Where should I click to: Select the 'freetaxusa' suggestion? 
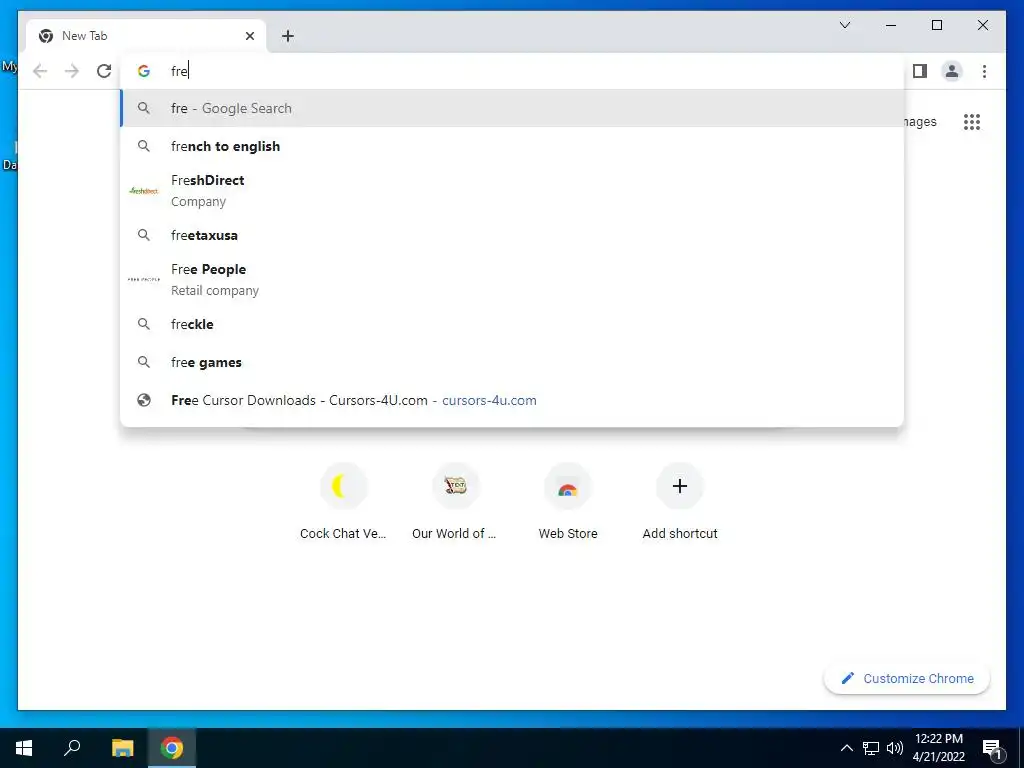point(512,235)
